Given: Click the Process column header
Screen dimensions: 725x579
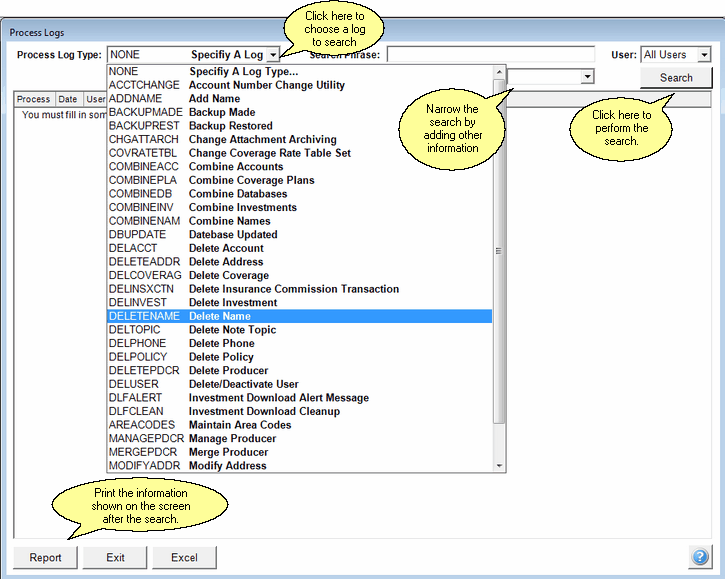Looking at the screenshot, I should (x=34, y=99).
